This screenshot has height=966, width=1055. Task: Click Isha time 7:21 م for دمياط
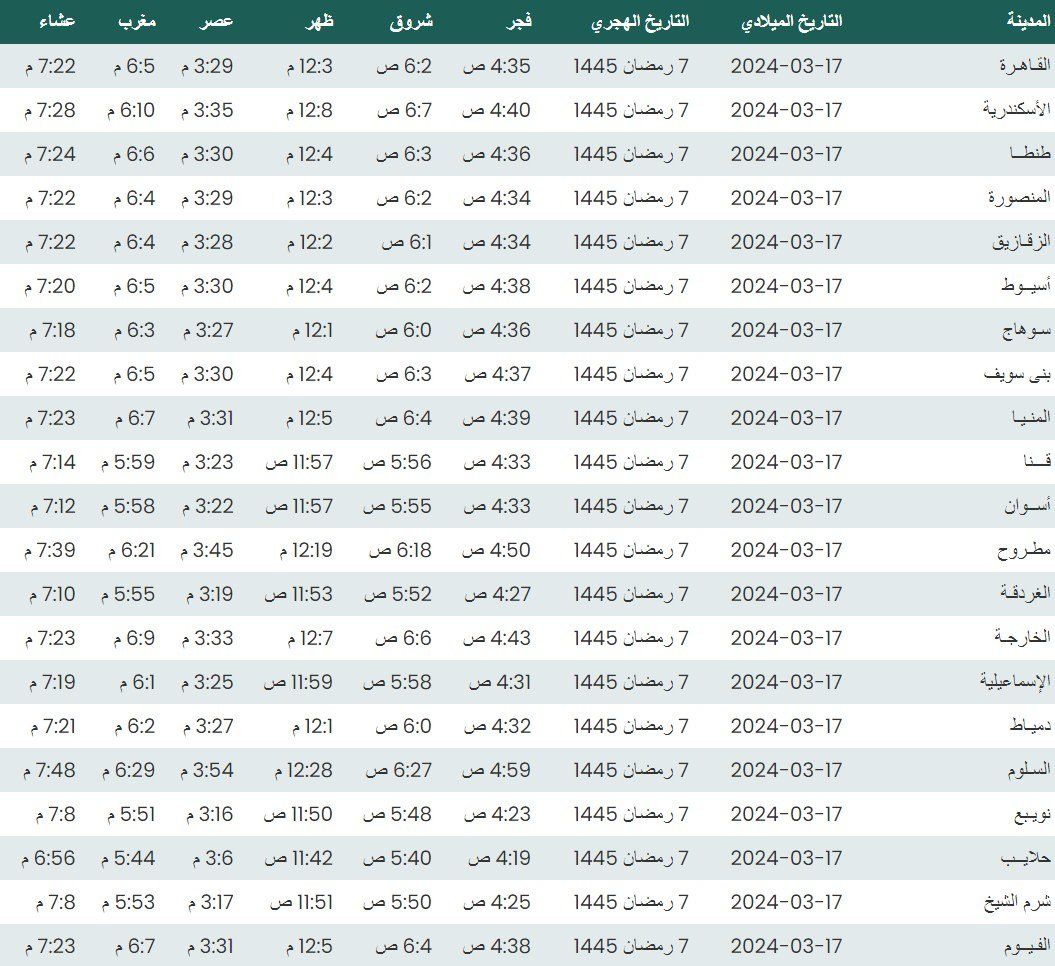[x=52, y=726]
